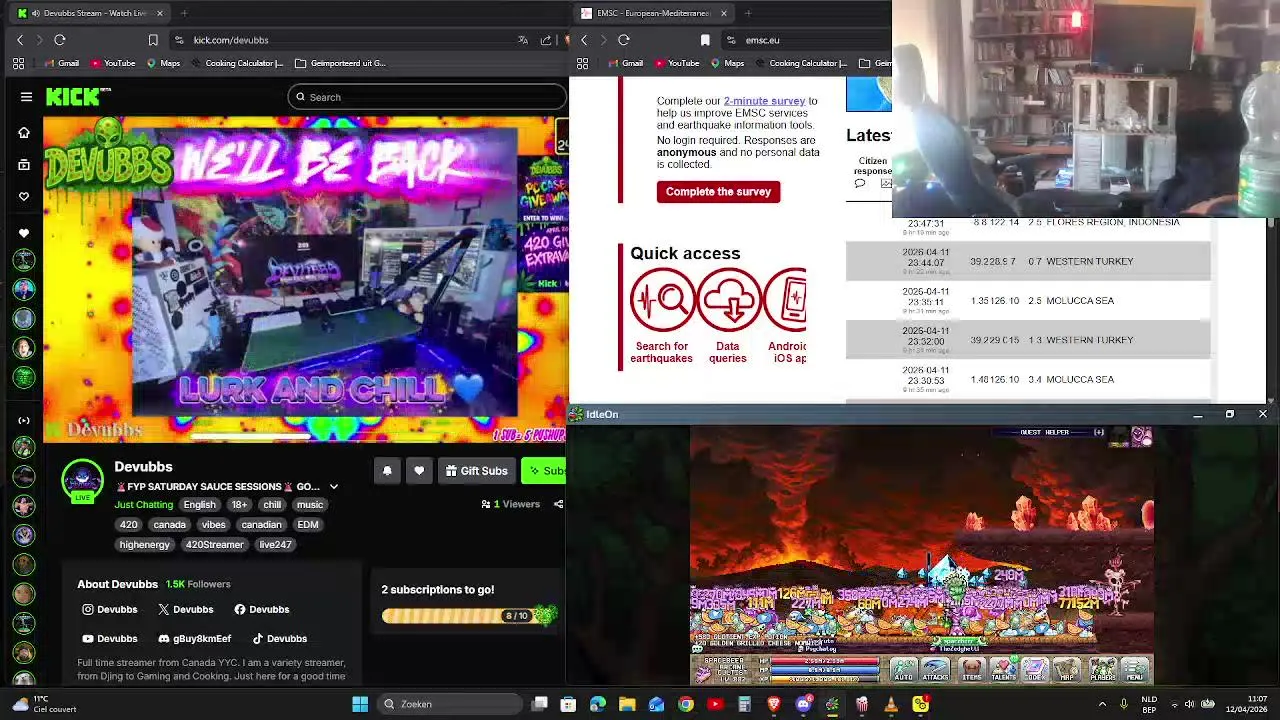This screenshot has width=1280, height=720.
Task: Select Molucca Sea 23:35:11 earthquake row
Action: click(1028, 301)
